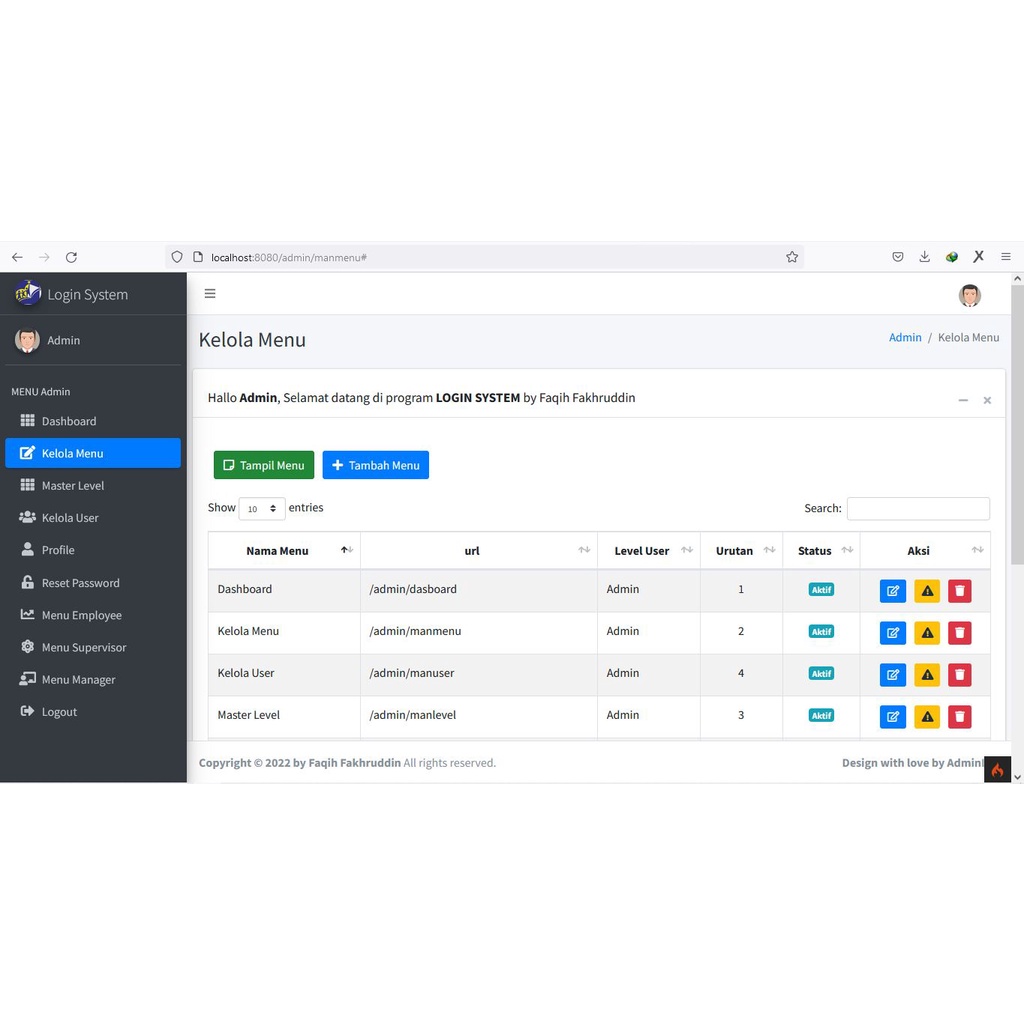Click the flame icon at the bottom right
Viewport: 1024px width, 1024px height.
pyautogui.click(x=997, y=769)
